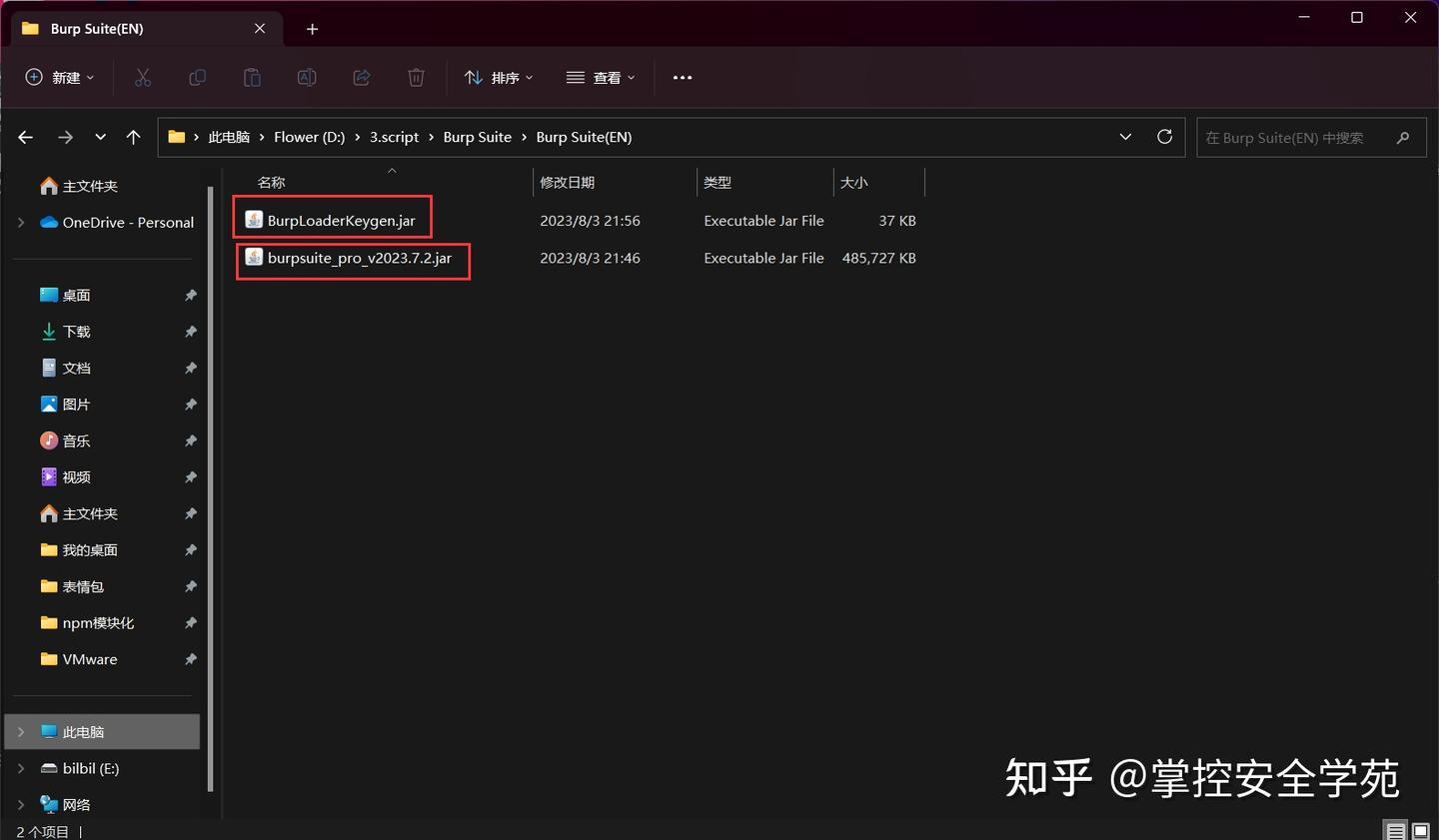Close the Burp Suite(EN) tab
This screenshot has width=1439, height=840.
260,29
